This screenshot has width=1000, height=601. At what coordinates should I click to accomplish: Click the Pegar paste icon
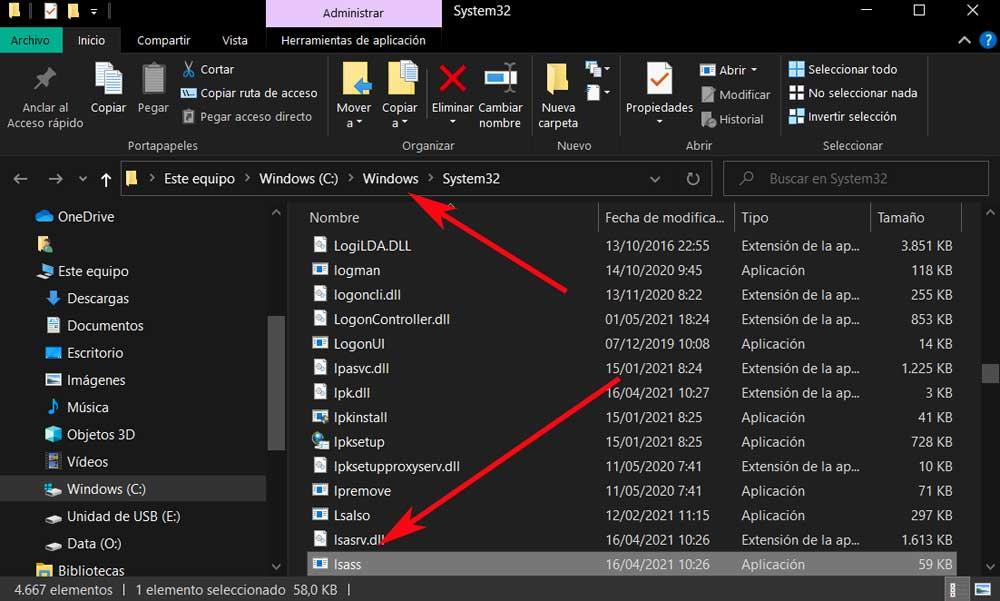click(x=153, y=79)
